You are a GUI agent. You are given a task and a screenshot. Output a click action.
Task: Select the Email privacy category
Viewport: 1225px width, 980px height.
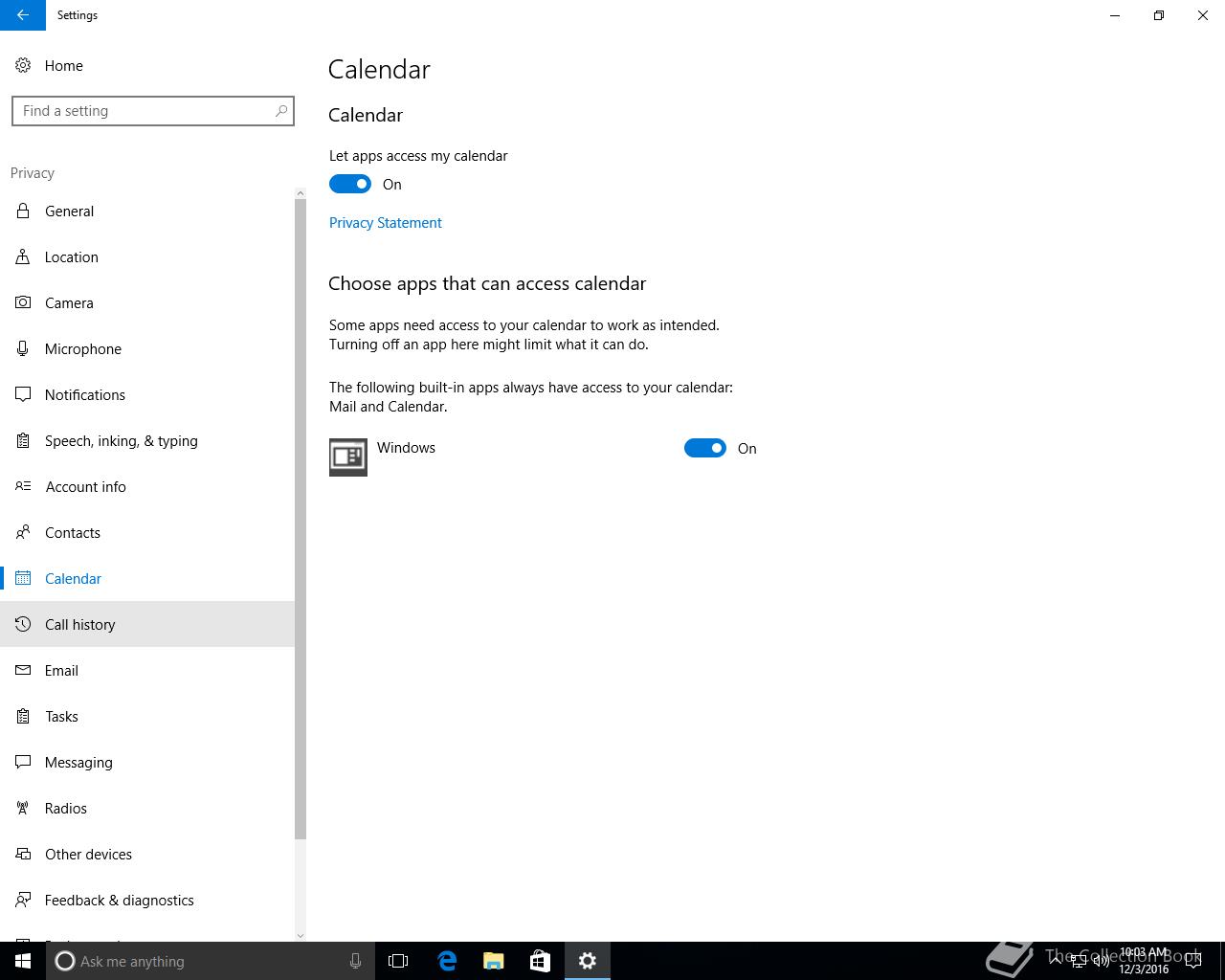coord(147,671)
